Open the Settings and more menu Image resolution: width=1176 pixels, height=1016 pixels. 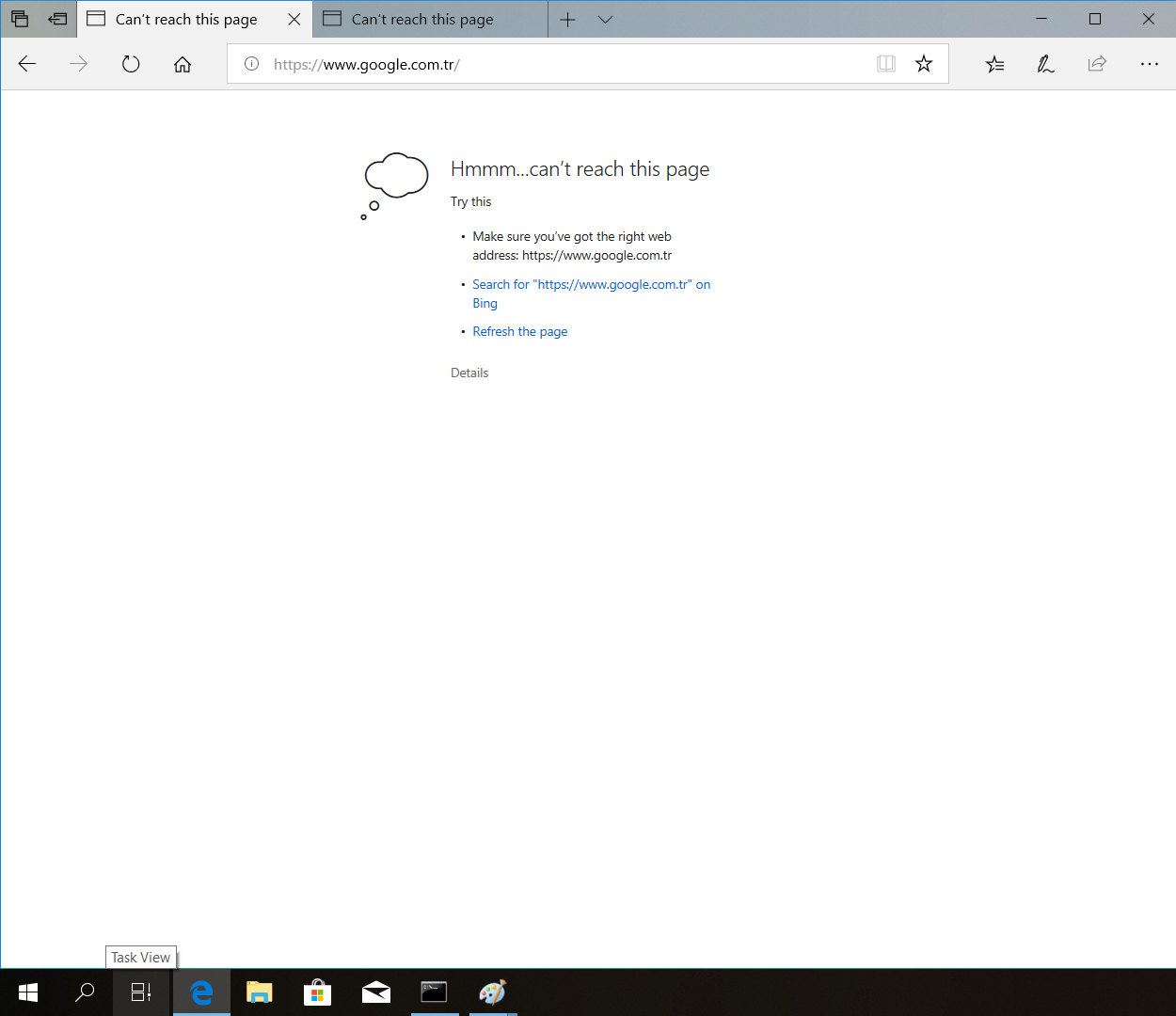coord(1149,64)
